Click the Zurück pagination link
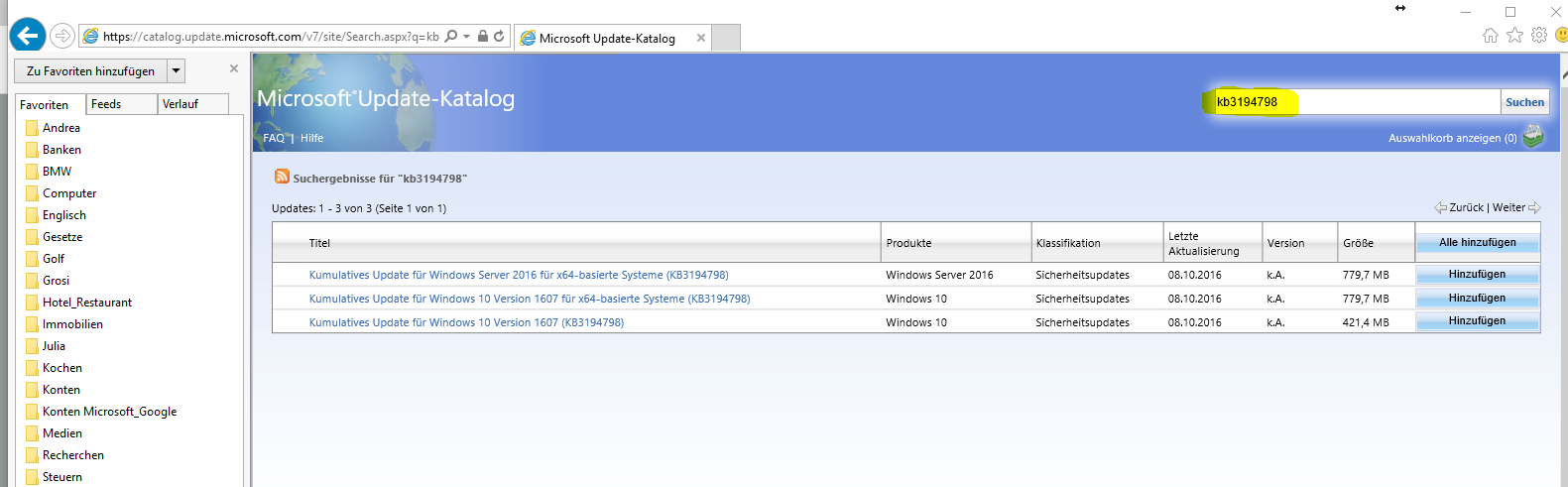The image size is (1568, 487). pyautogui.click(x=1466, y=207)
